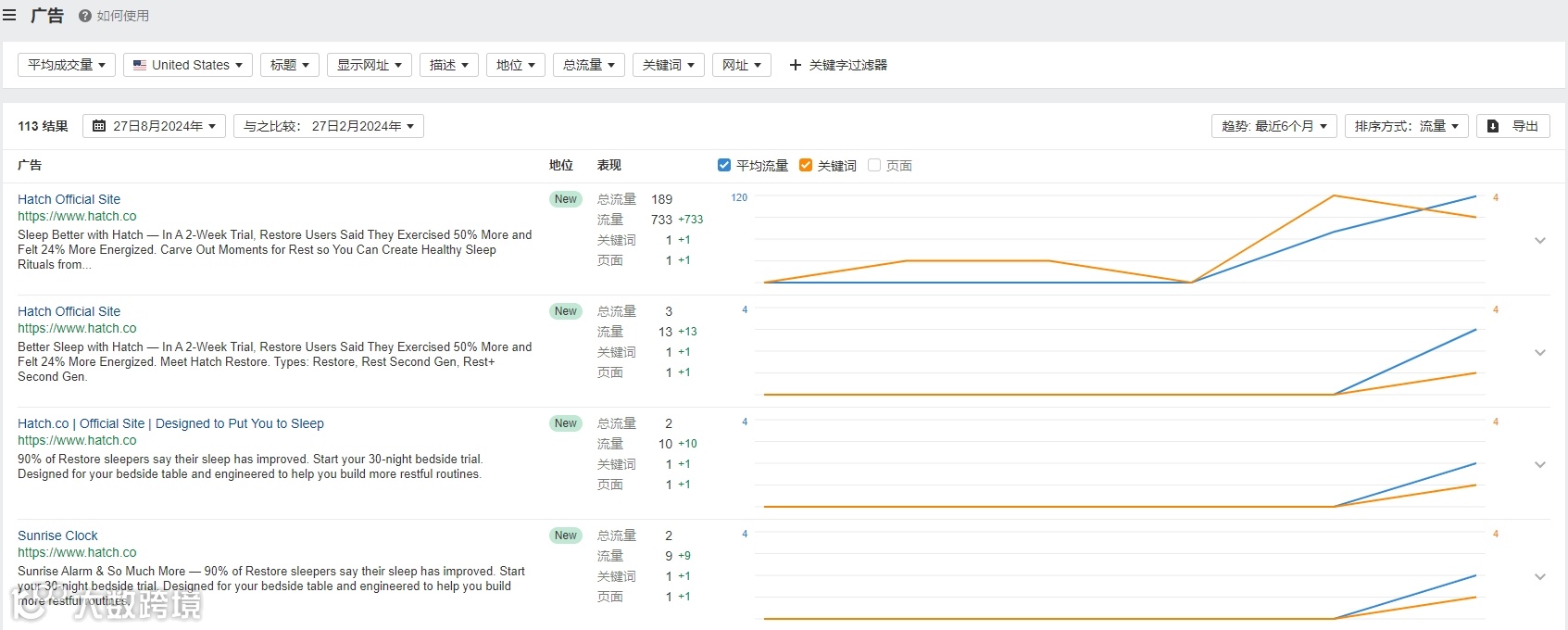Expand the first Hatch Official Site ad row
This screenshot has height=630, width=1568.
[1539, 241]
